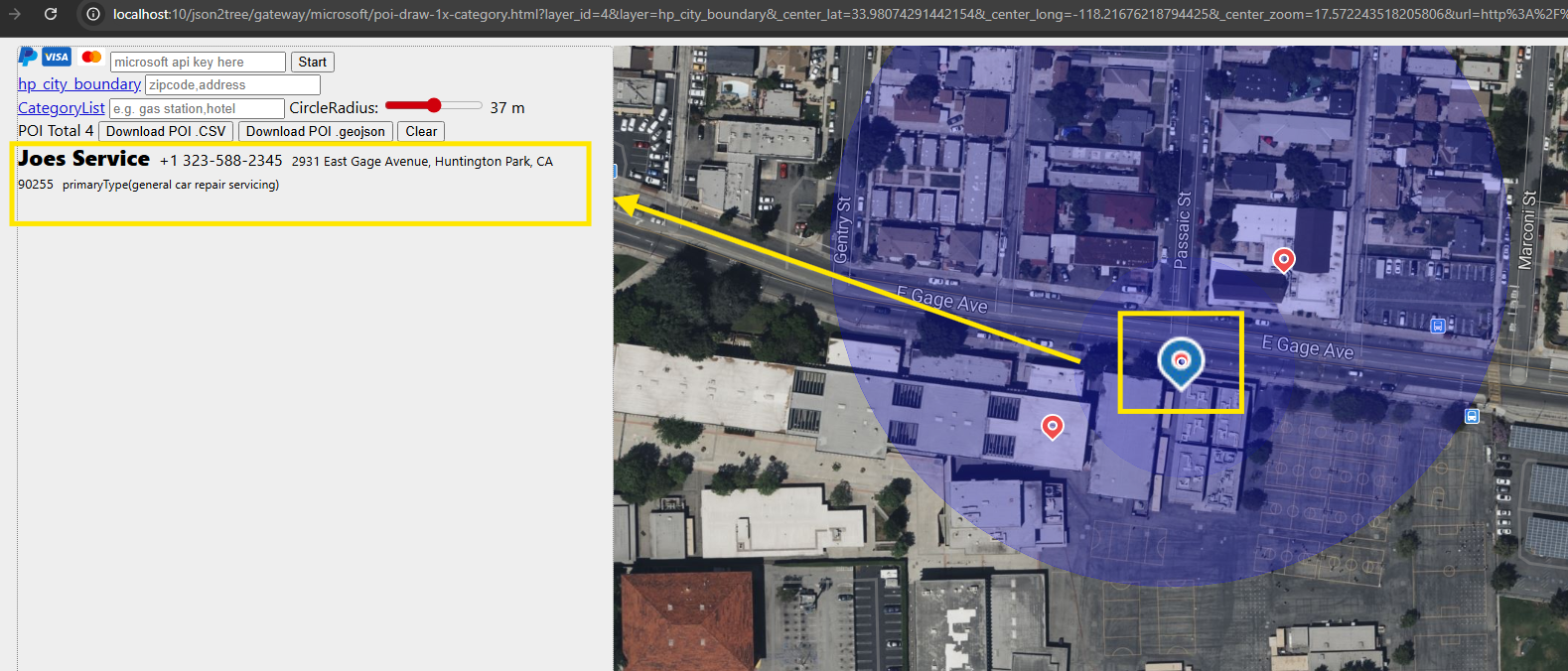Click the phone number +1 323-588-2345
1568x671 pixels.
point(220,161)
